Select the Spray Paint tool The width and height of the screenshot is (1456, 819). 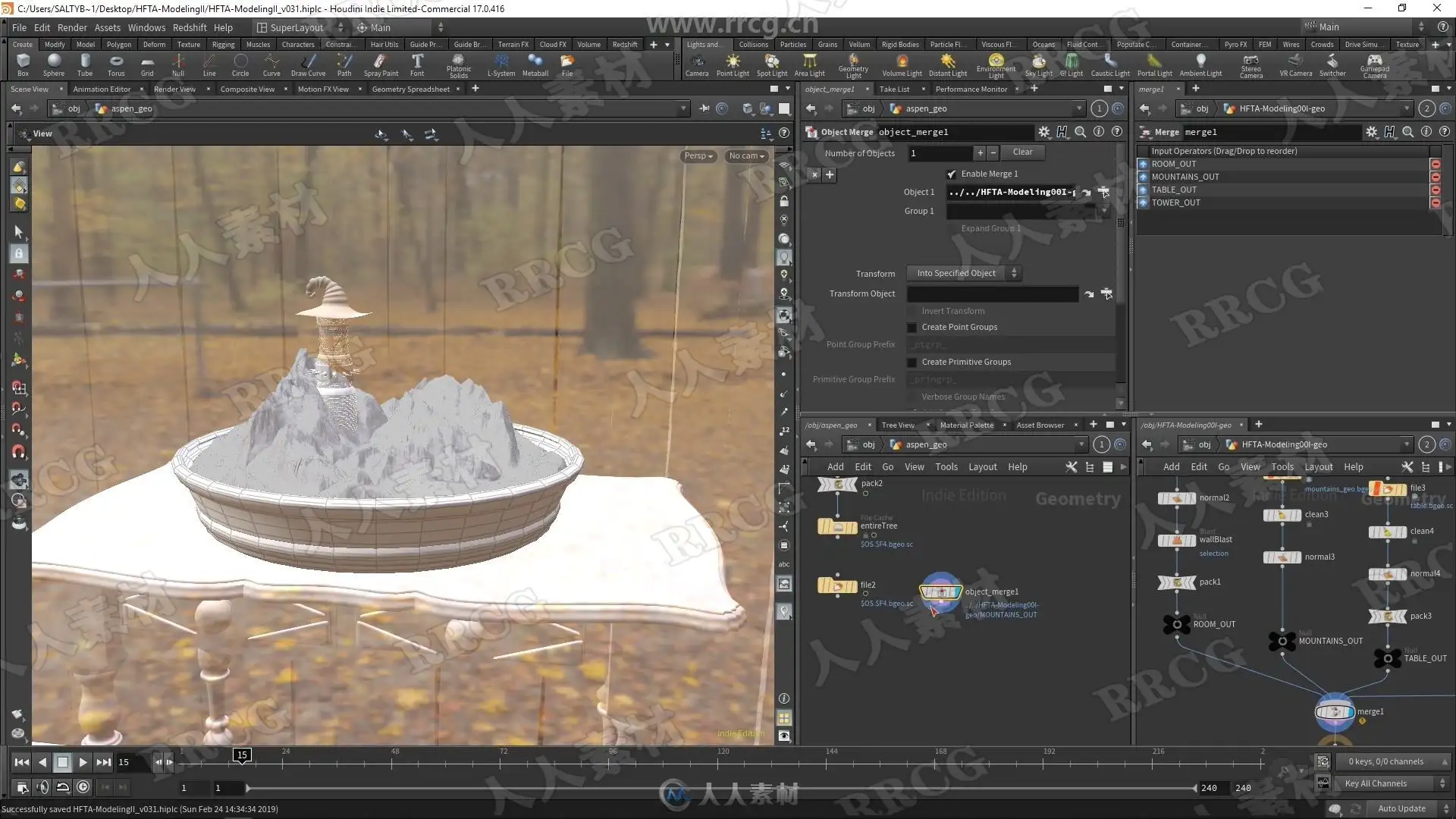[381, 64]
